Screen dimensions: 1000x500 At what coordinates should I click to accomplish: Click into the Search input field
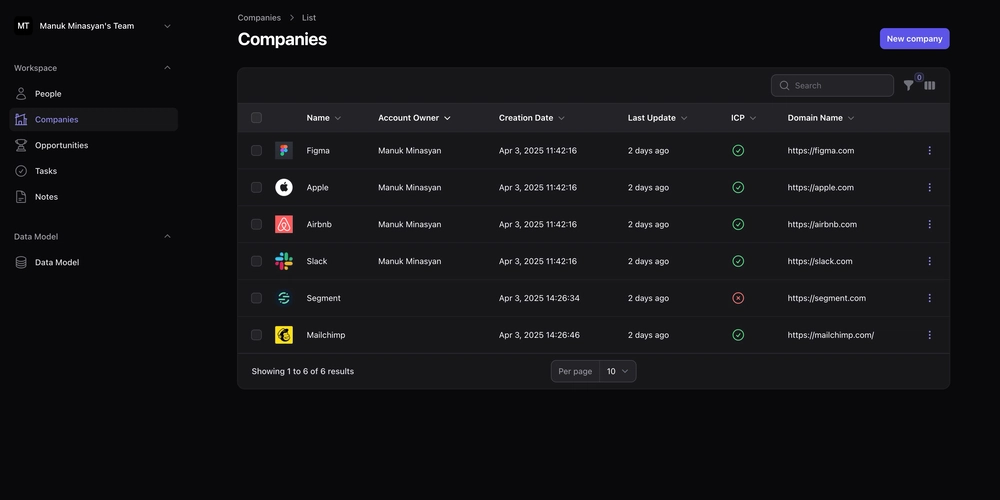[x=832, y=85]
